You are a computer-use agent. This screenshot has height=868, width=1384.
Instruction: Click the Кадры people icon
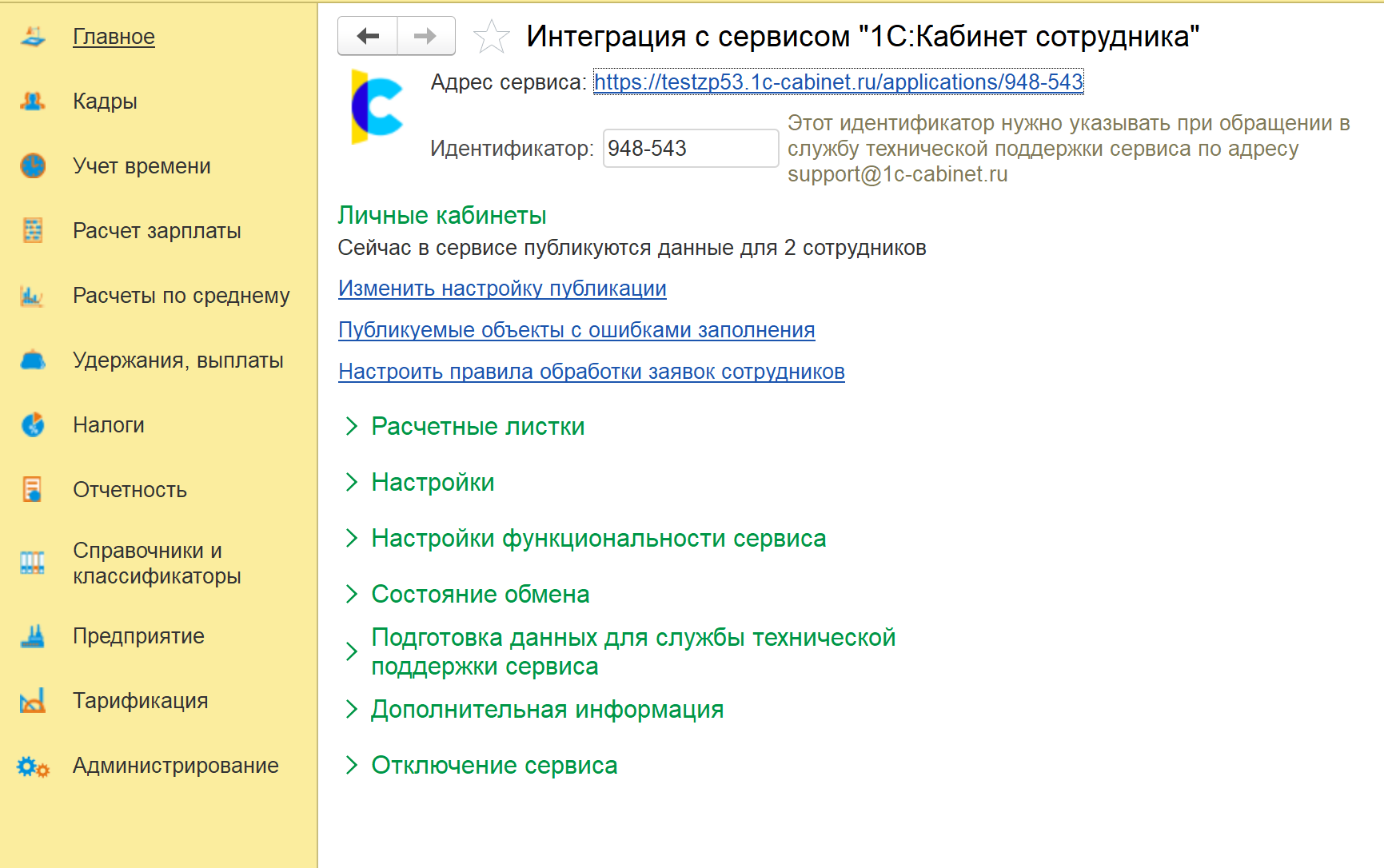point(33,102)
